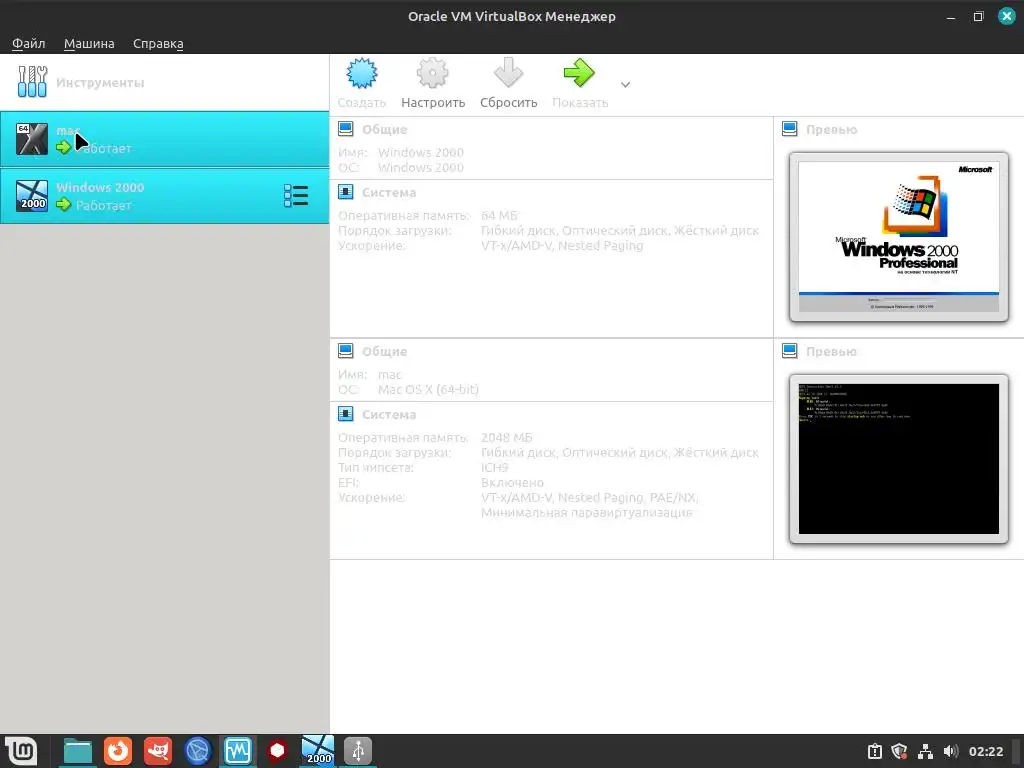Click 'VT-x/AMD-V, Nested Paging' for Windows 2000
The height and width of the screenshot is (768, 1024).
[562, 246]
